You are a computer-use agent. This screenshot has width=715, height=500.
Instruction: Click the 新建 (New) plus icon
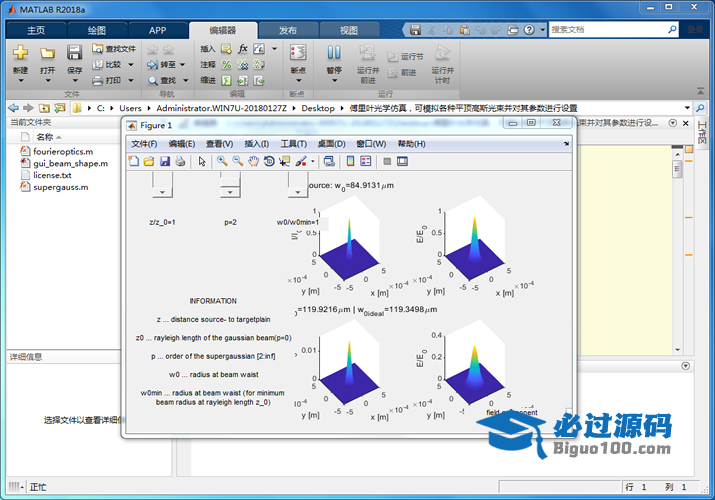(20, 52)
